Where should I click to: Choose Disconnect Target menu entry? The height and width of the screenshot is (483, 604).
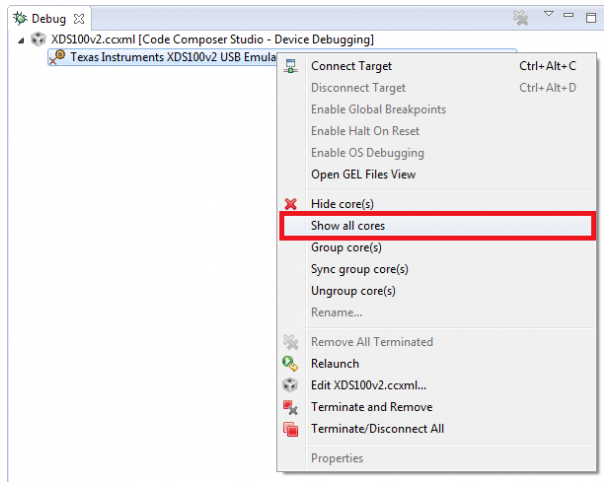438,88
